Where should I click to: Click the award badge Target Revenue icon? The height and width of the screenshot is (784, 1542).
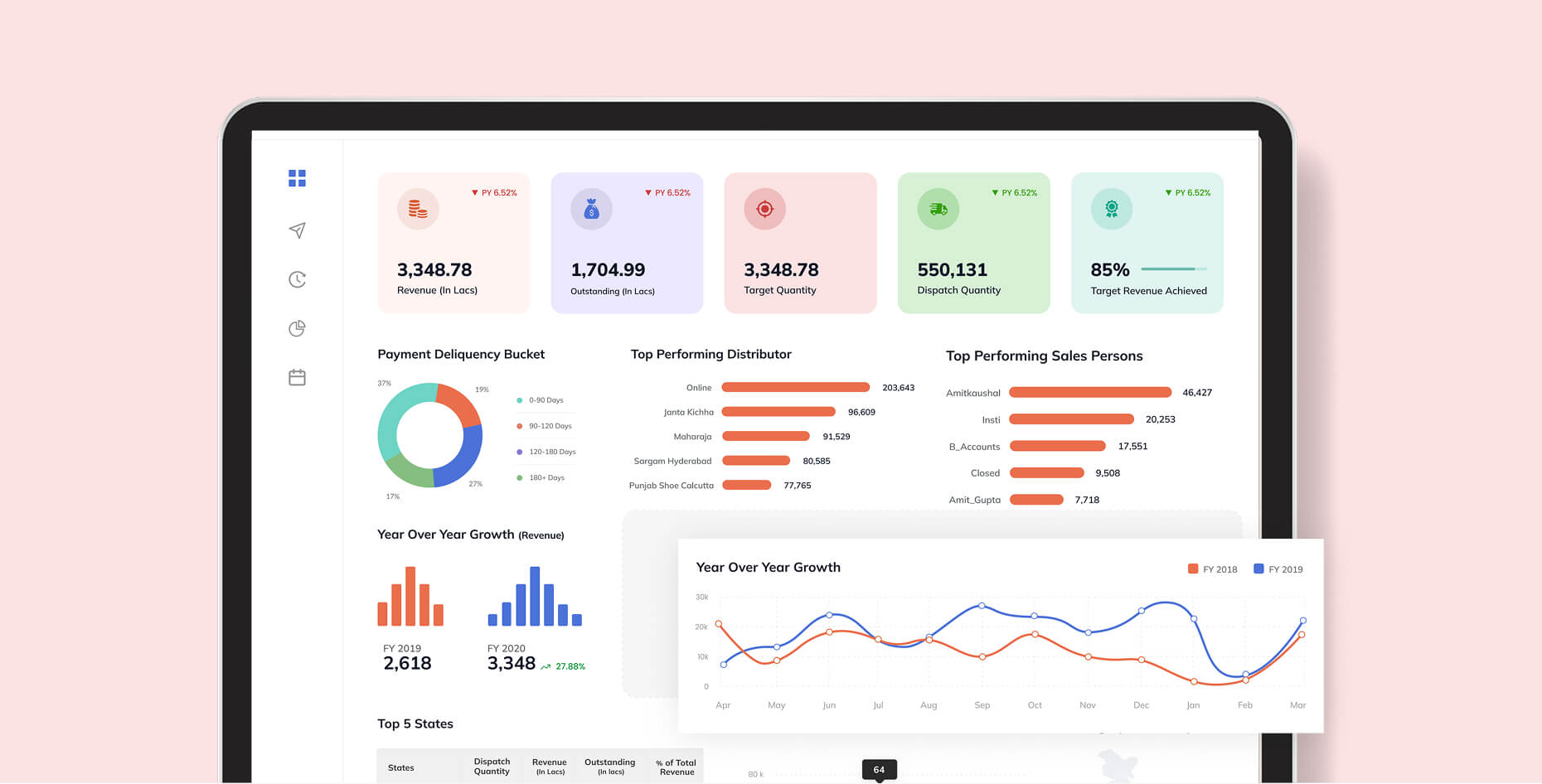tap(1111, 209)
